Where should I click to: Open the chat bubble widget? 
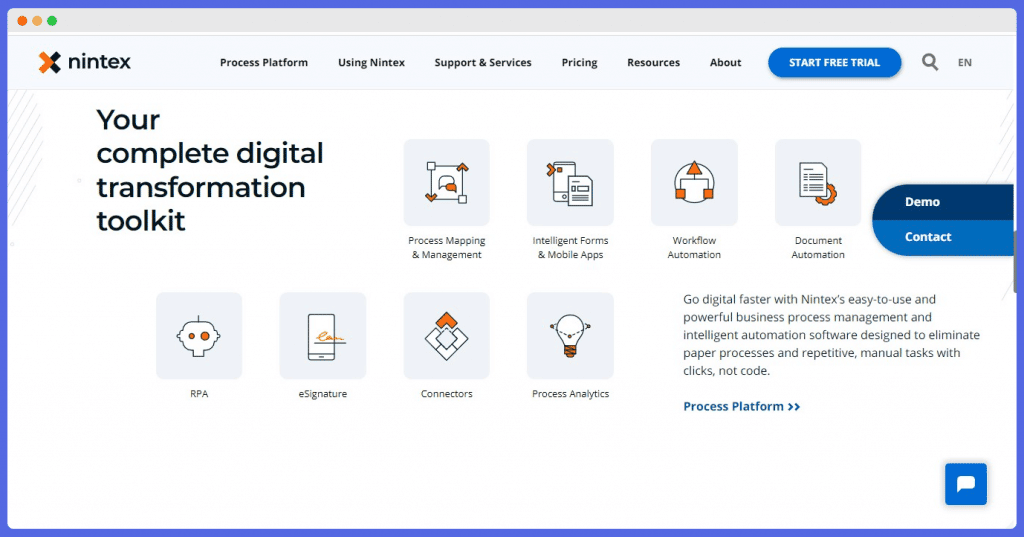coord(966,484)
